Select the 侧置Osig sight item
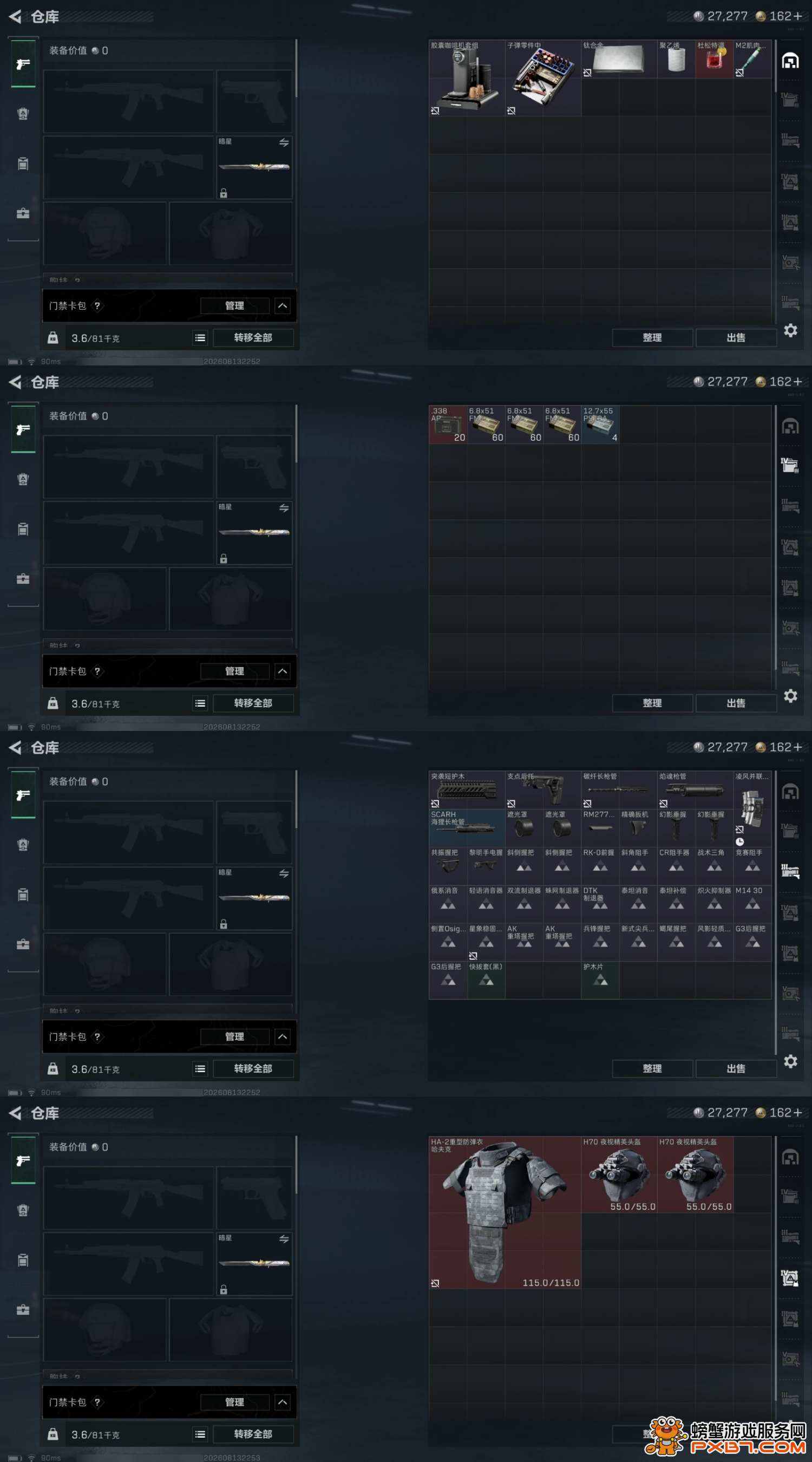This screenshot has height=1462, width=812. 448,942
